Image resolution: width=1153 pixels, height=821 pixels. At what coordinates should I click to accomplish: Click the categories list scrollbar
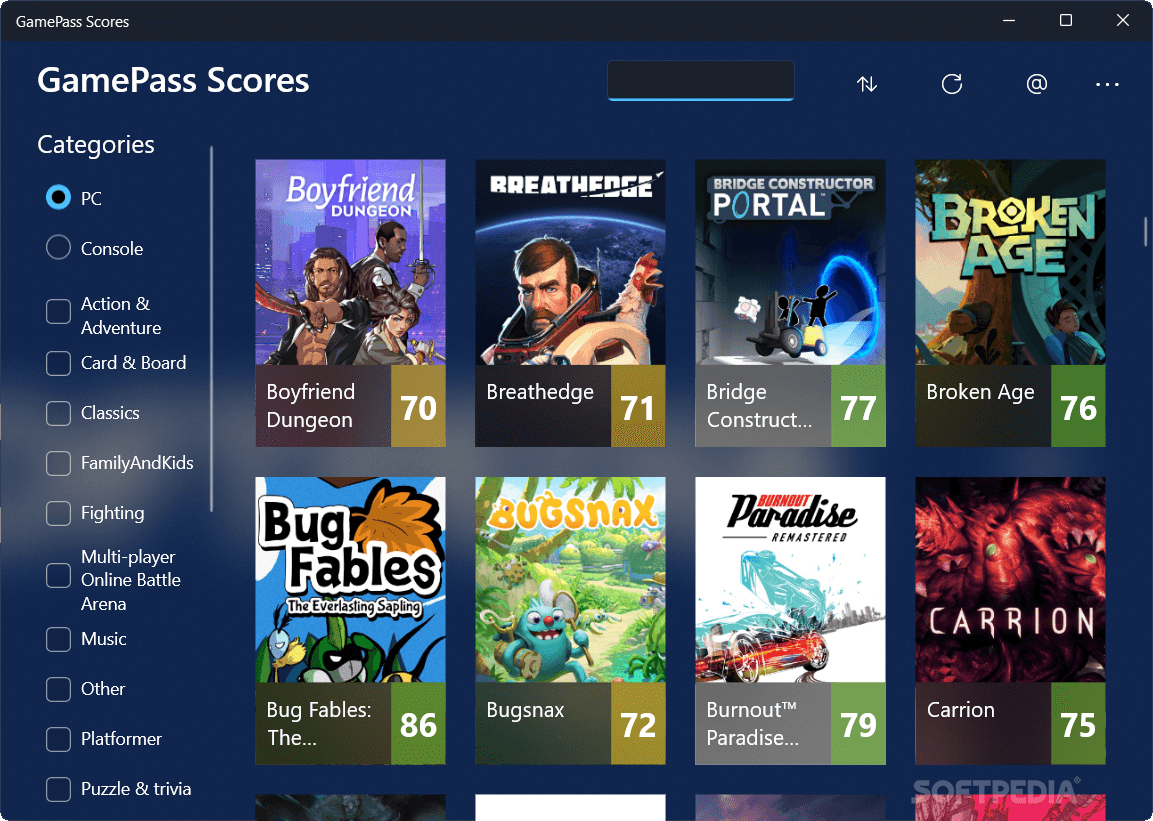(211, 329)
